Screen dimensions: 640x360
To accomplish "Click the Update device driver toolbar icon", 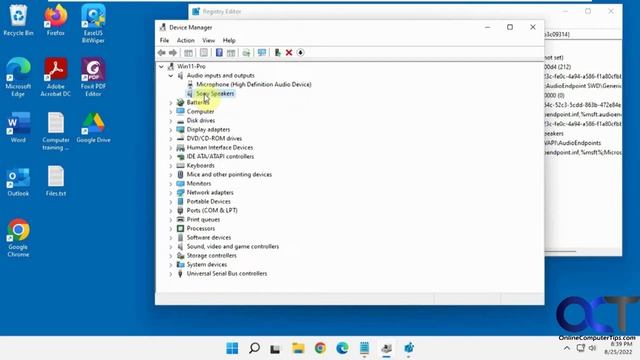I will coord(278,53).
